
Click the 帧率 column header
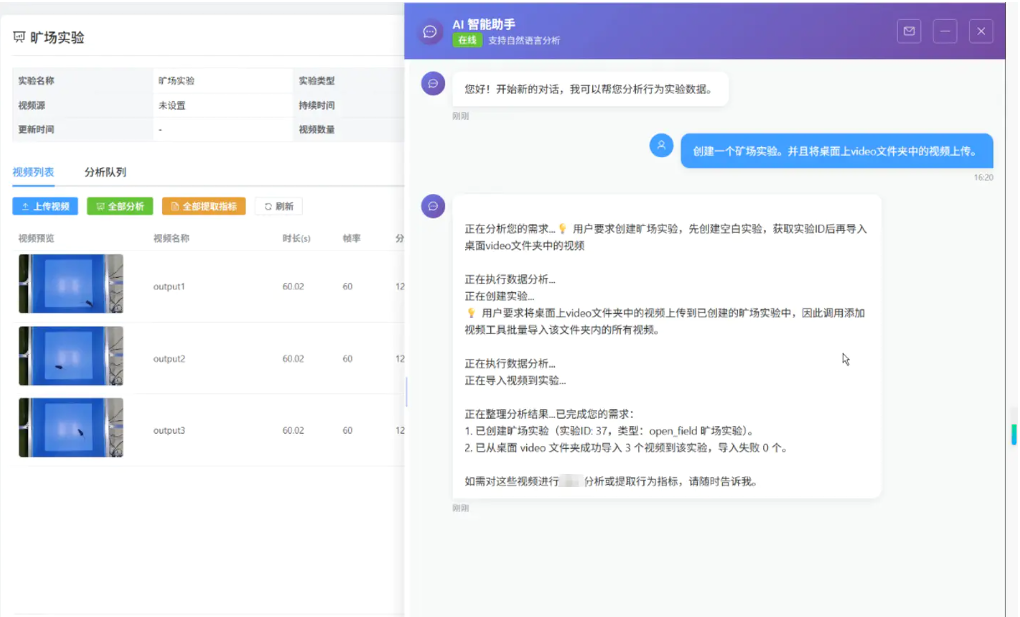(x=351, y=238)
